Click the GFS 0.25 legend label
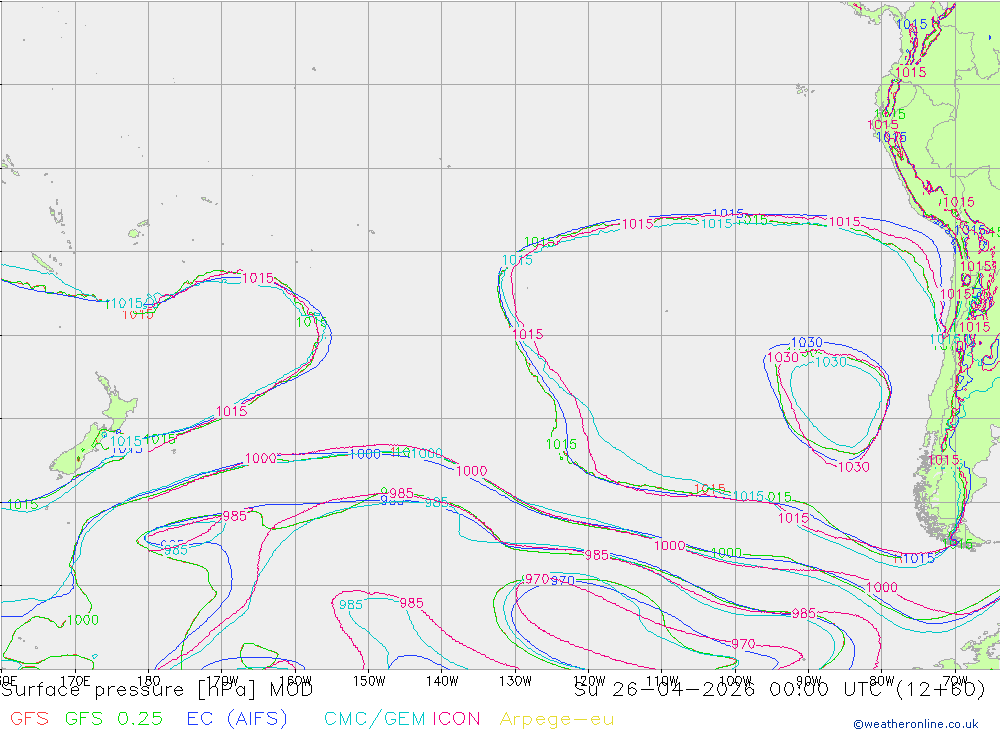Image resolution: width=1000 pixels, height=733 pixels. 114,719
